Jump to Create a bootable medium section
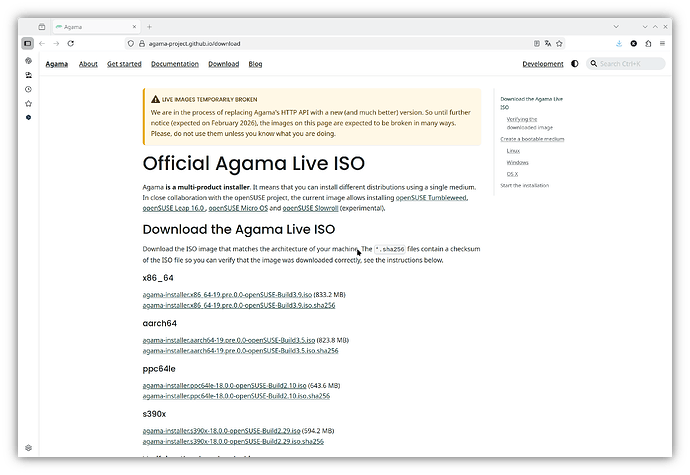The image size is (690, 475). point(532,139)
